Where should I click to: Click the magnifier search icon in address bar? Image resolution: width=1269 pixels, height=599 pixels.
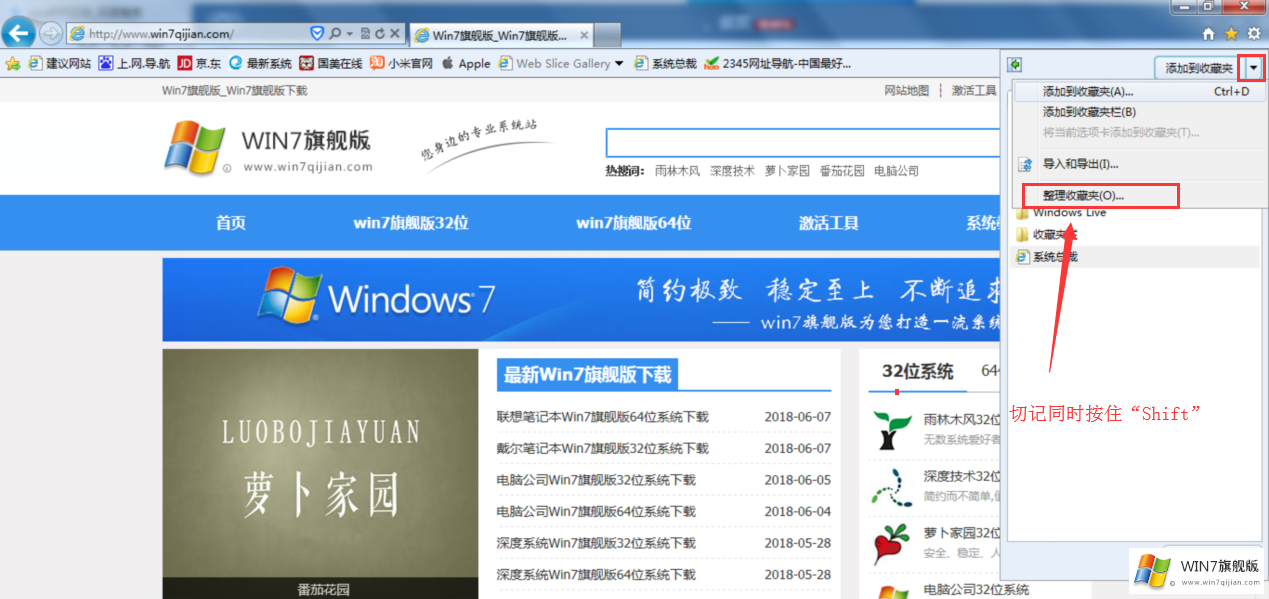335,33
